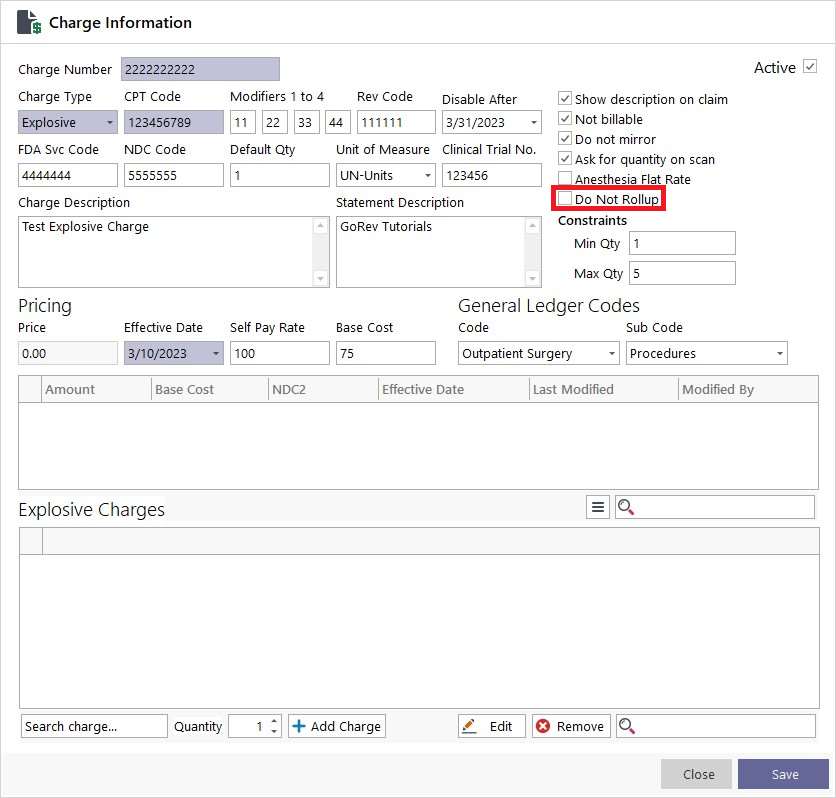Click the Self Pay Rate field
Image resolution: width=836 pixels, height=798 pixels.
[280, 353]
